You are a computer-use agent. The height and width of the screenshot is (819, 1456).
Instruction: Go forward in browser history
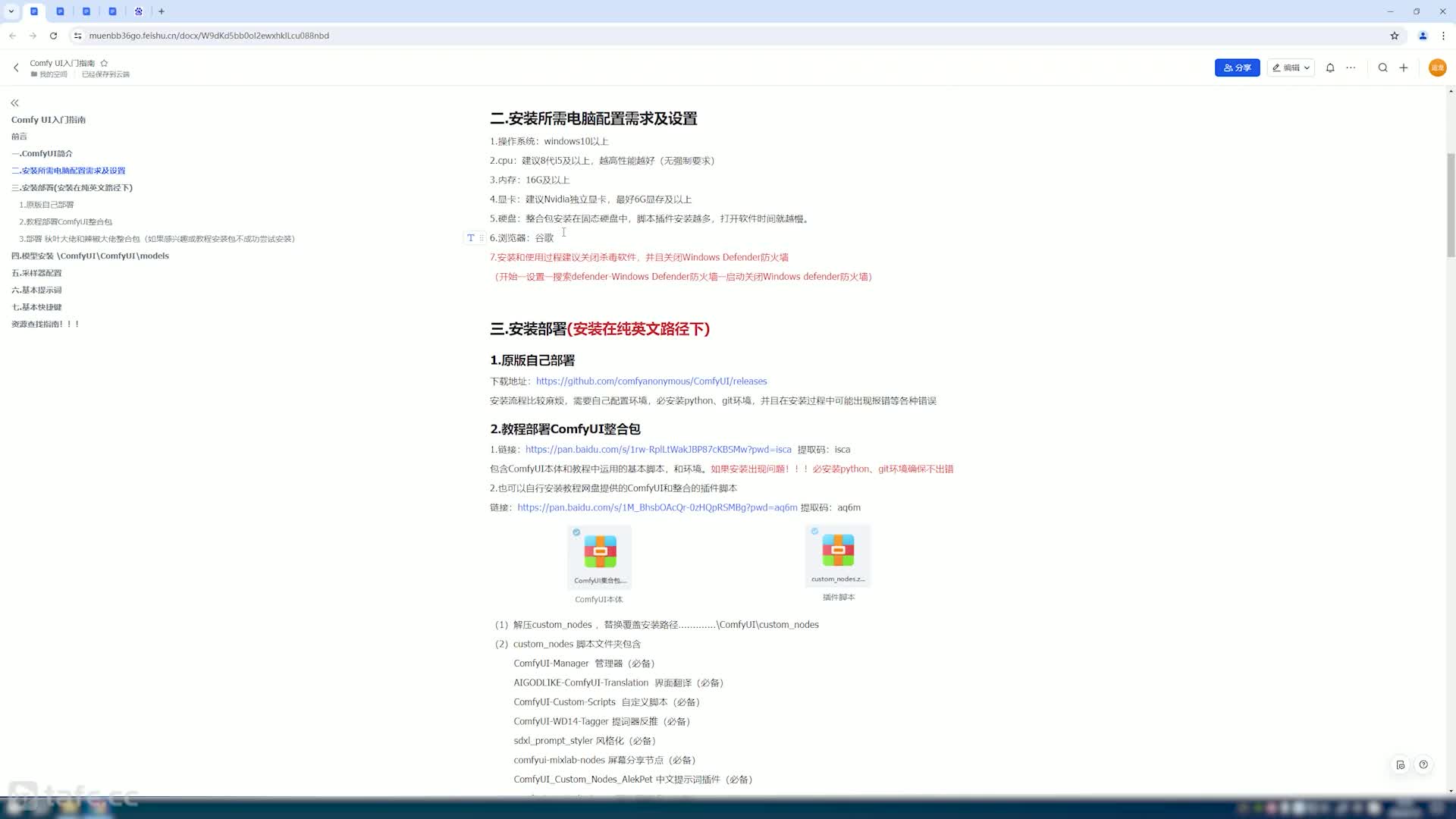click(33, 36)
